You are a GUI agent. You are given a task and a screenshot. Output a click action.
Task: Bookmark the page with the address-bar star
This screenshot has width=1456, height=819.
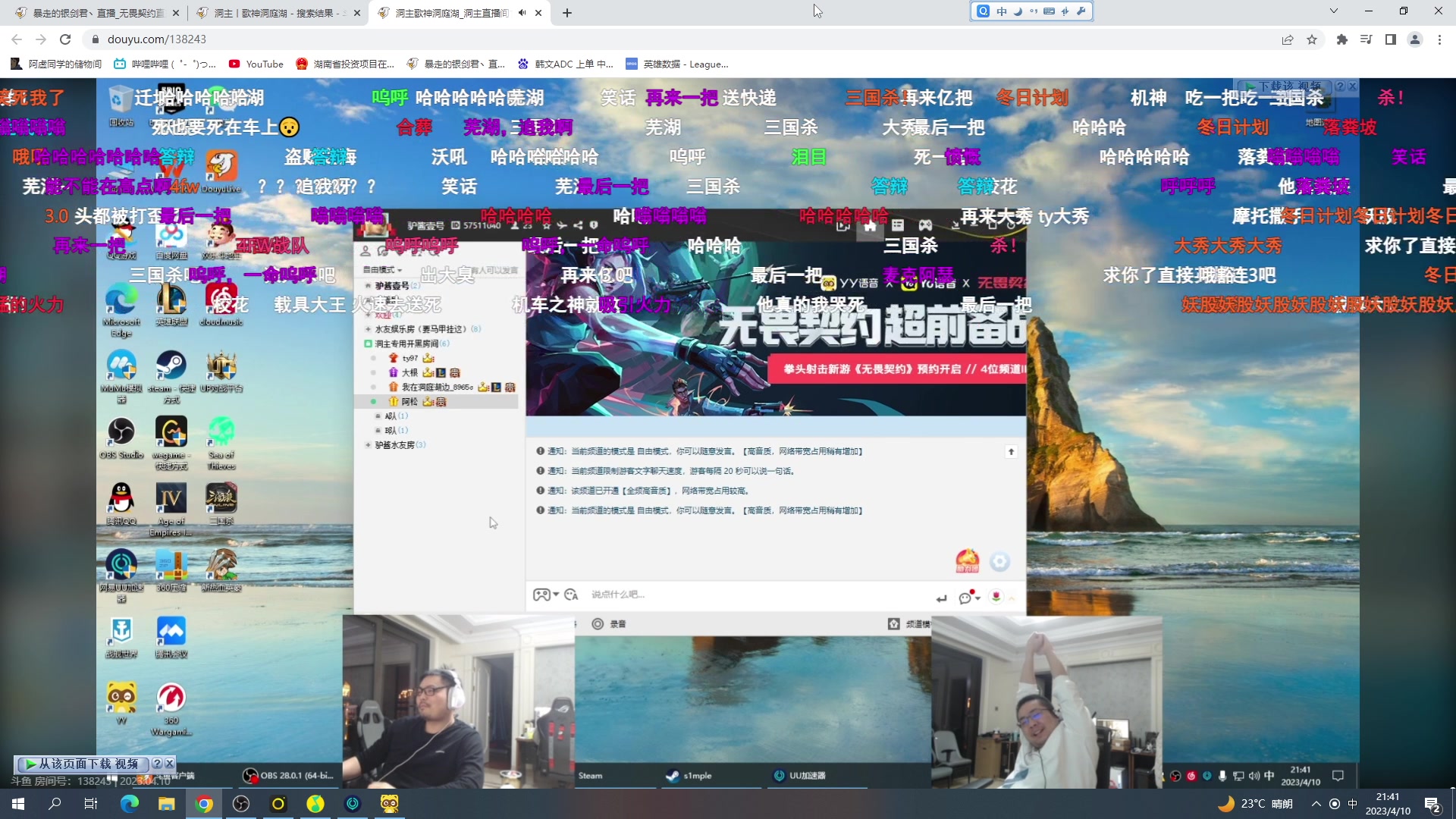pos(1312,39)
